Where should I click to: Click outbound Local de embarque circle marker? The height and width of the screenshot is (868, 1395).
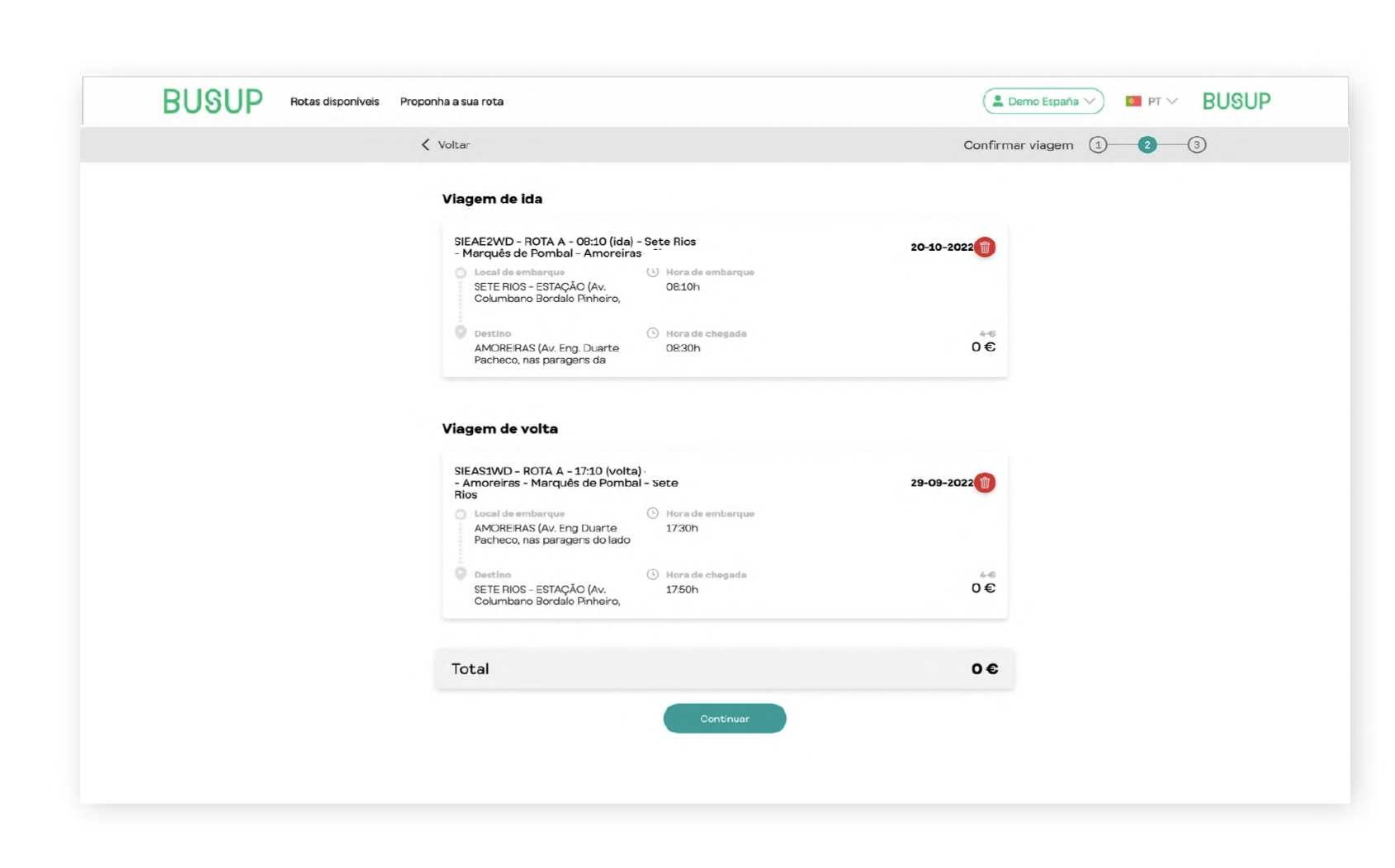(461, 273)
